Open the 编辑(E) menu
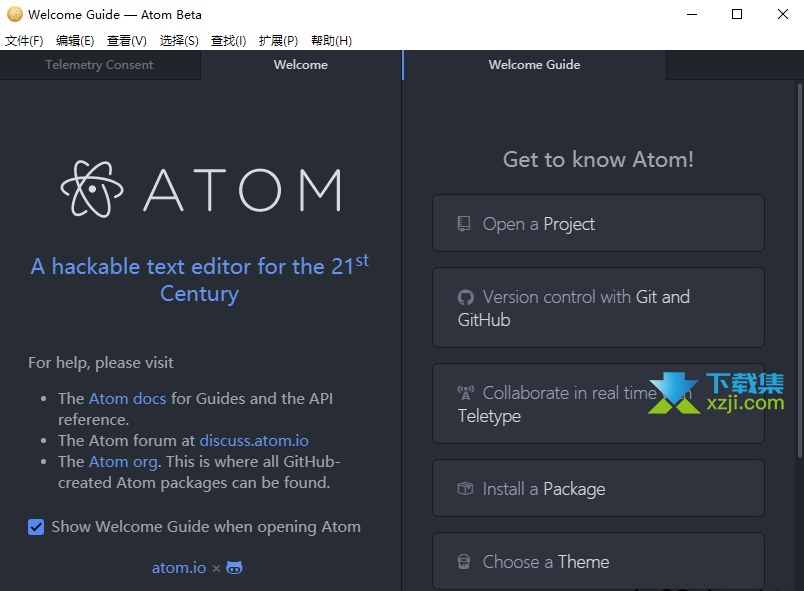This screenshot has height=591, width=804. click(75, 40)
